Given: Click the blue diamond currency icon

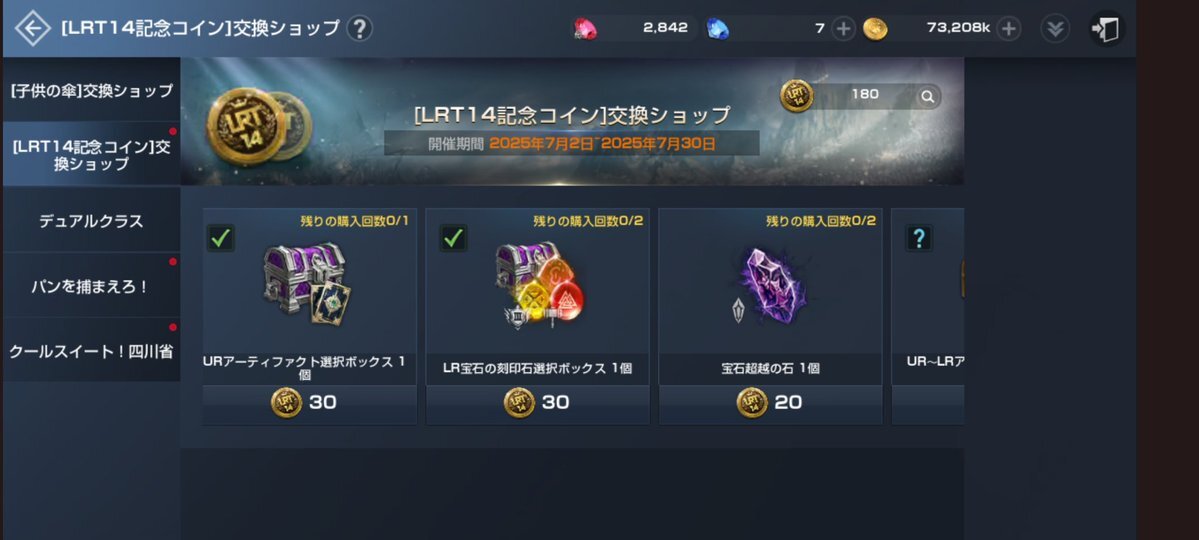Looking at the screenshot, I should tap(717, 29).
